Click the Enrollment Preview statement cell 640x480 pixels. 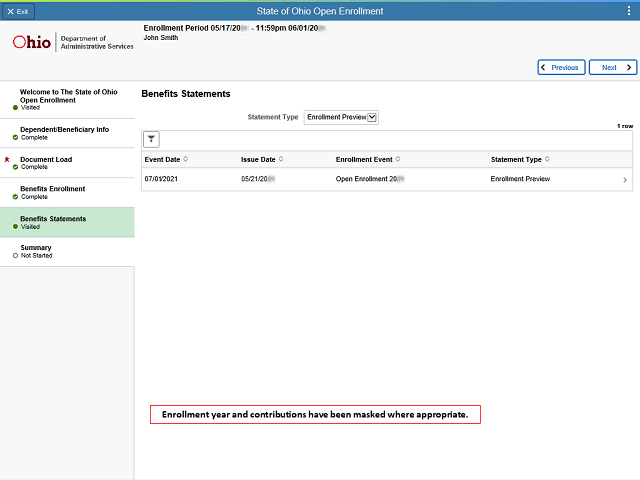coord(520,179)
